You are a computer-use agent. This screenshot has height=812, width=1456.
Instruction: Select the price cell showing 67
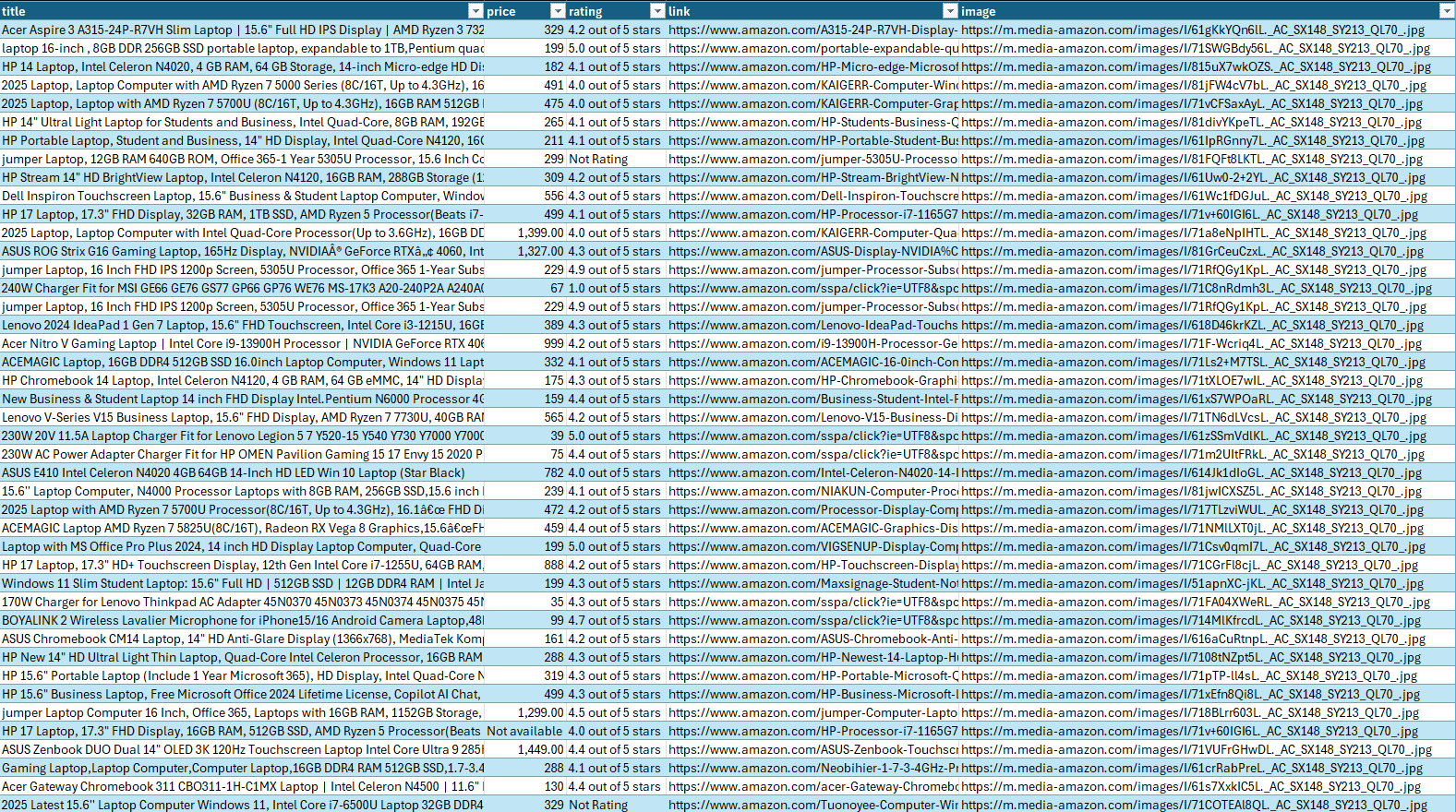click(525, 288)
